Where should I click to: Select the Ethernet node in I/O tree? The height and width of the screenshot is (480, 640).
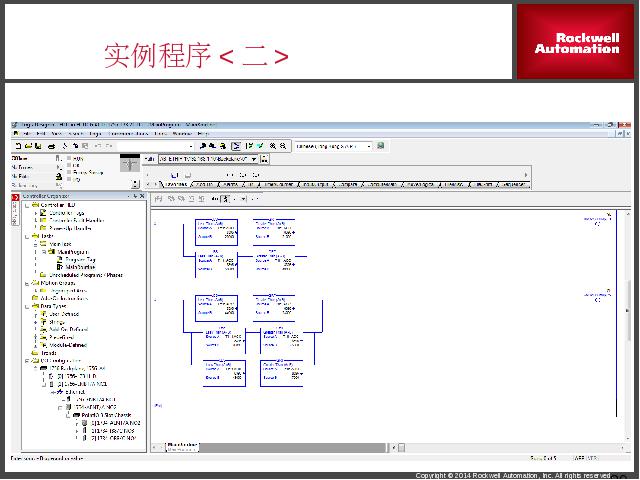pyautogui.click(x=75, y=392)
